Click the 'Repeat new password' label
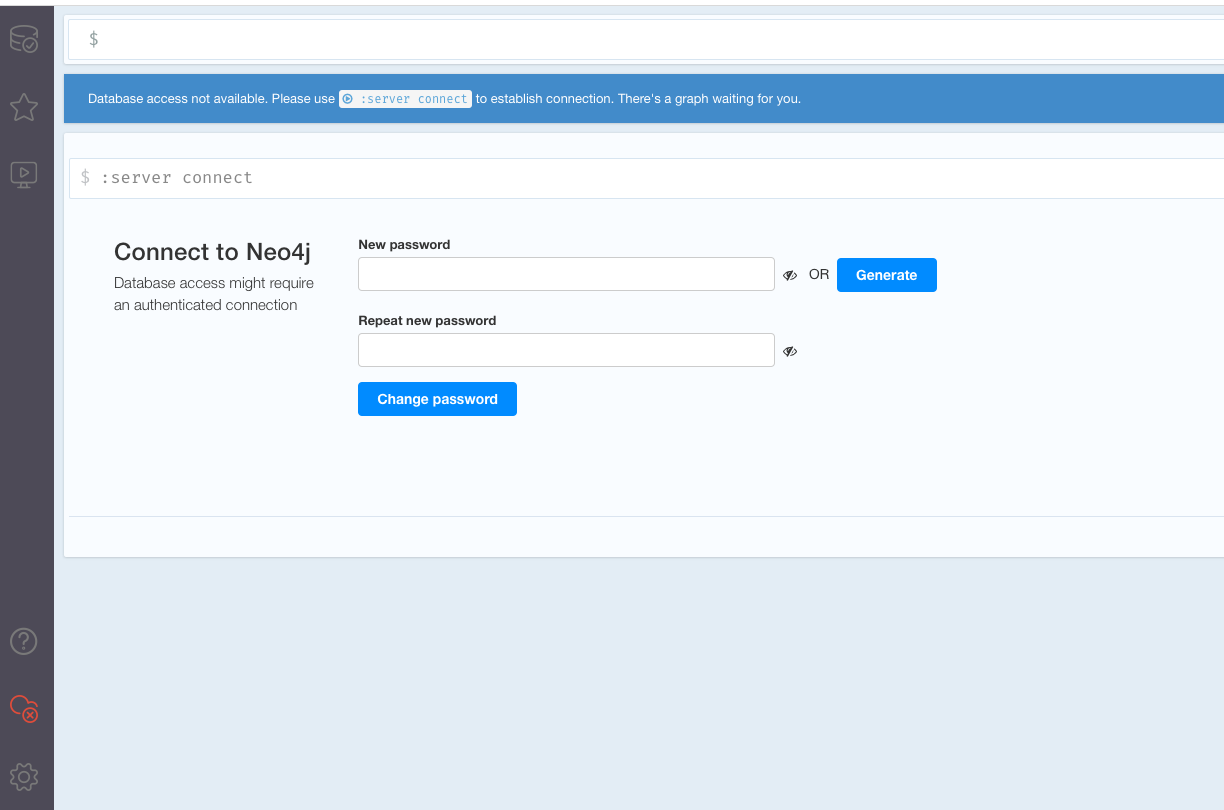 (427, 320)
